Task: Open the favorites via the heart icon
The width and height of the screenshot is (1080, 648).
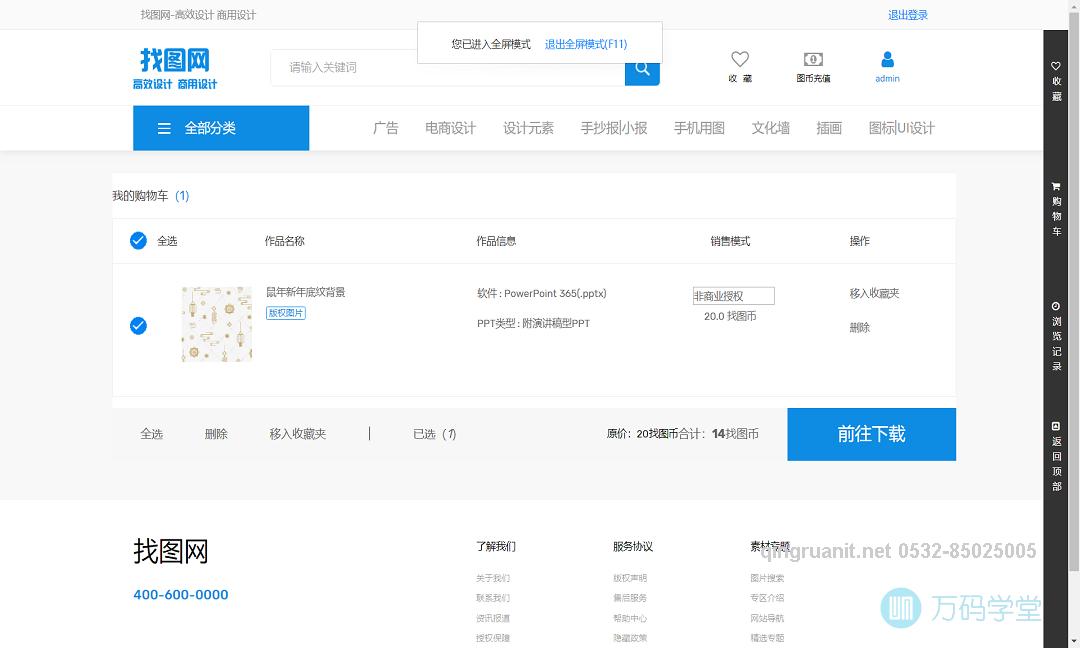Action: 739,61
